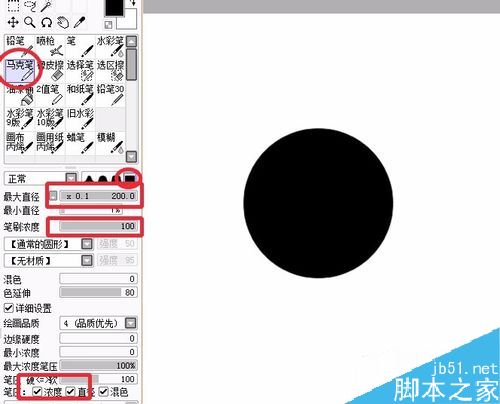Adjust the 混色 blending slider
The image size is (500, 404).
point(98,279)
